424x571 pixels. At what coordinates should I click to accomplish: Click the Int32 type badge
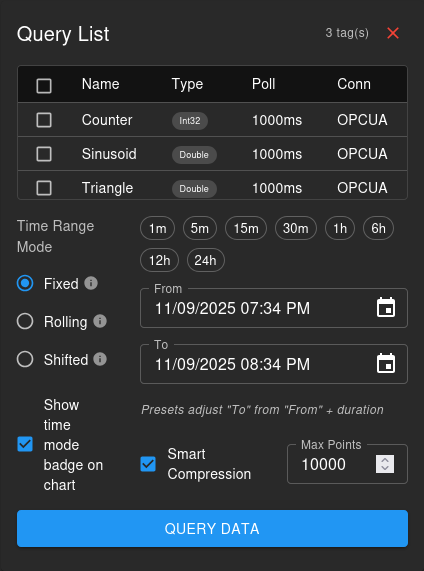[190, 121]
